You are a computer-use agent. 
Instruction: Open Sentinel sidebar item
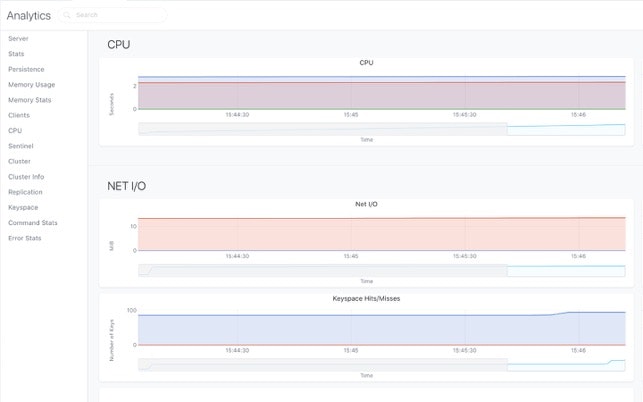click(21, 146)
